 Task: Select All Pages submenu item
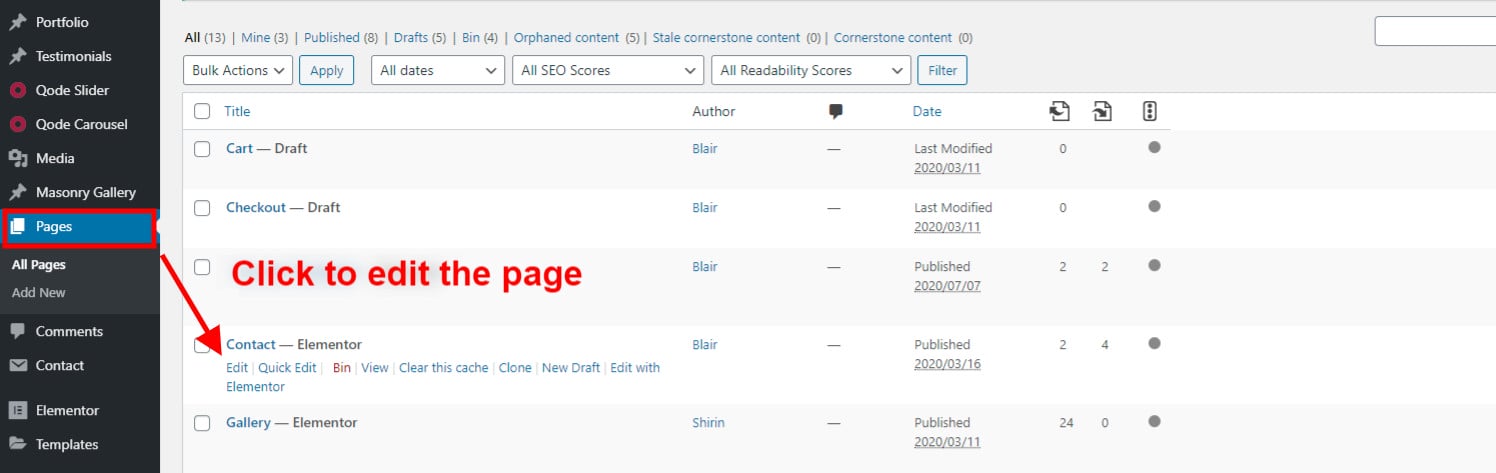pyautogui.click(x=39, y=265)
